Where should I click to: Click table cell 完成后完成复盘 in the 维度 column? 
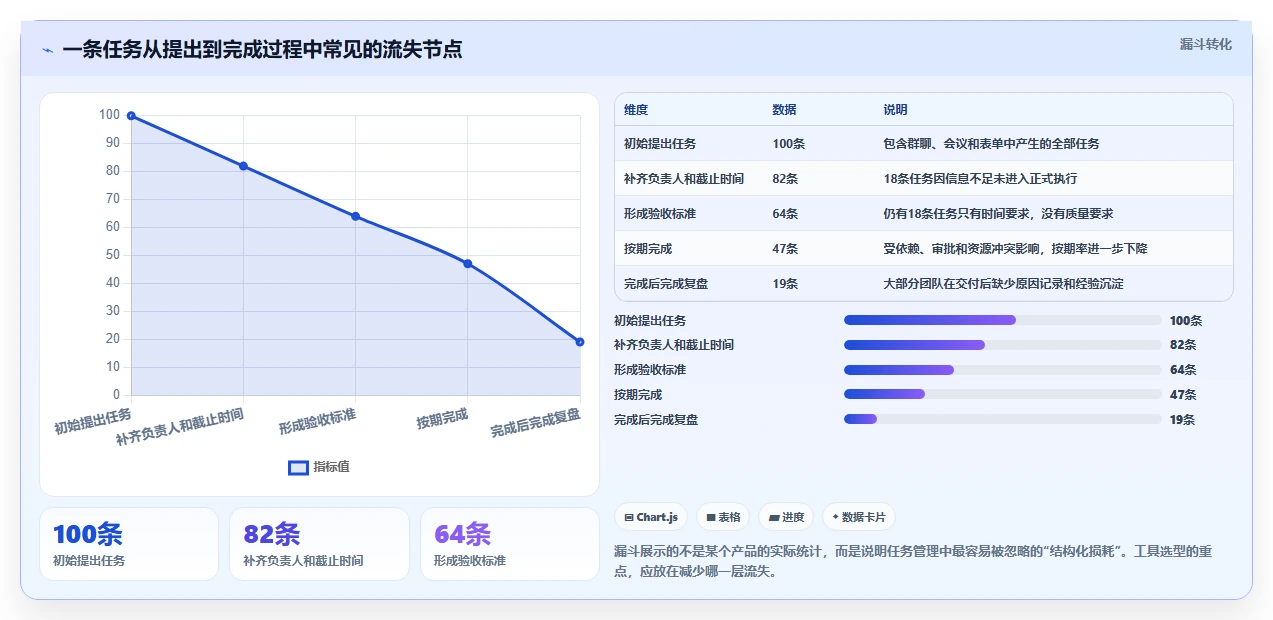666,284
